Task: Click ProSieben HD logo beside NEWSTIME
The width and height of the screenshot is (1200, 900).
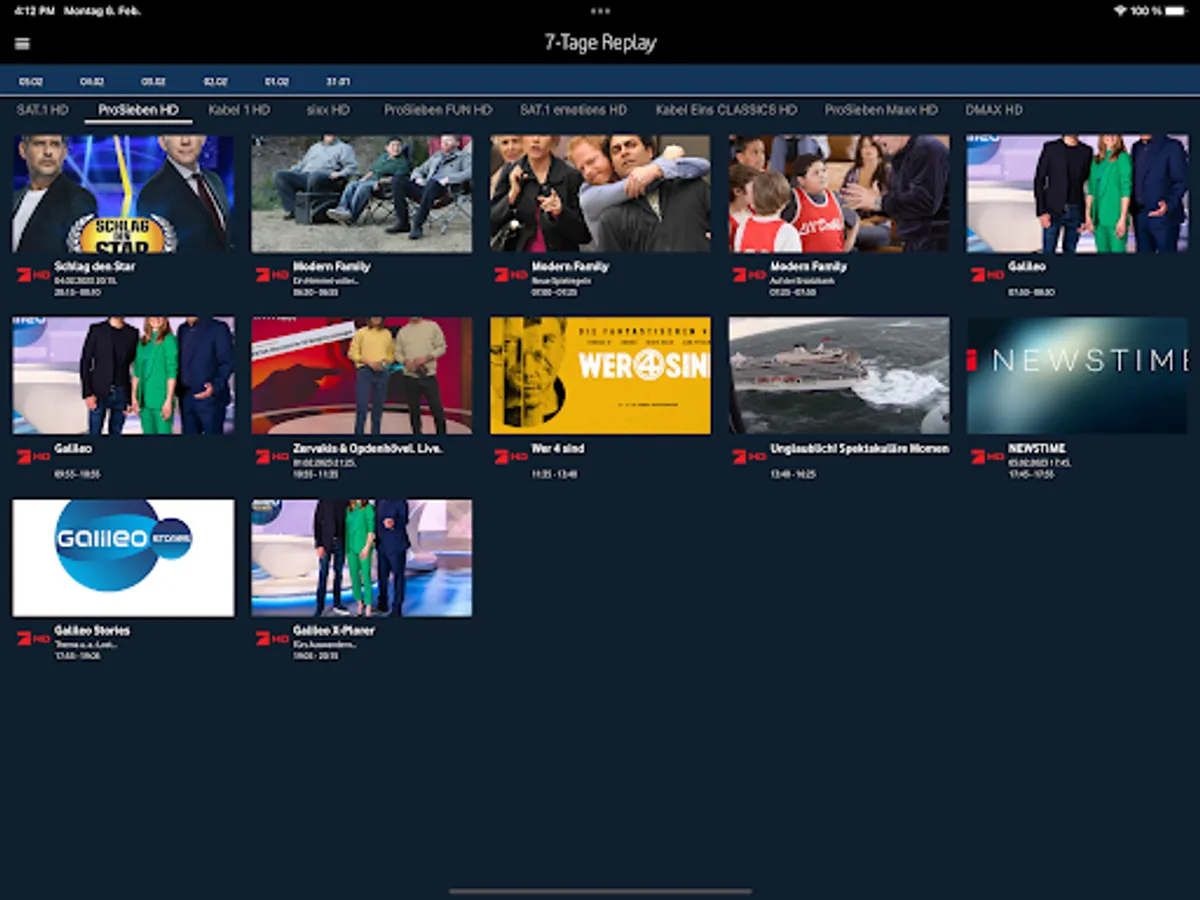Action: pos(988,456)
